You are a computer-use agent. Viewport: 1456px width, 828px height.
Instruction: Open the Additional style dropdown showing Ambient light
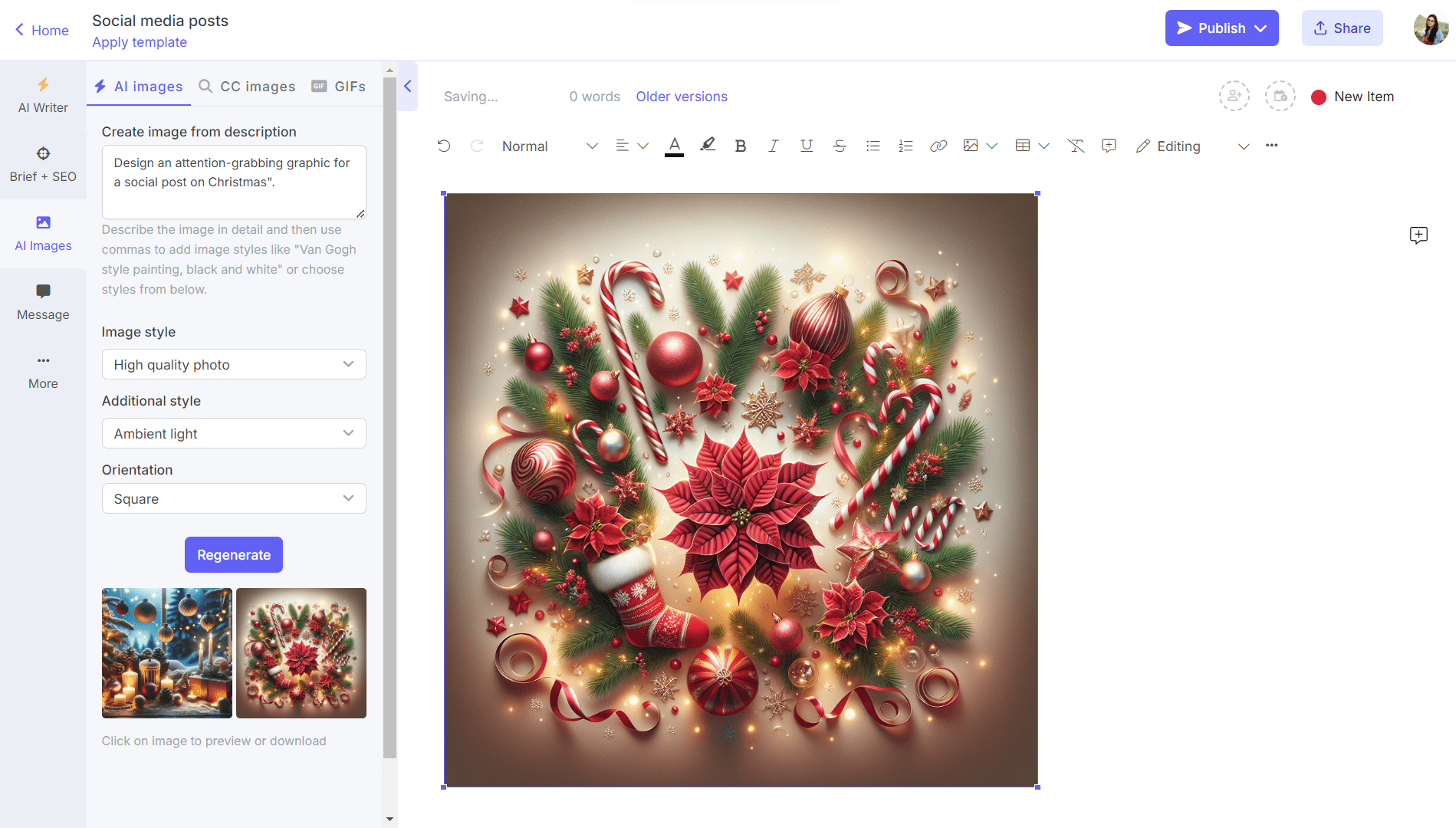coord(234,433)
